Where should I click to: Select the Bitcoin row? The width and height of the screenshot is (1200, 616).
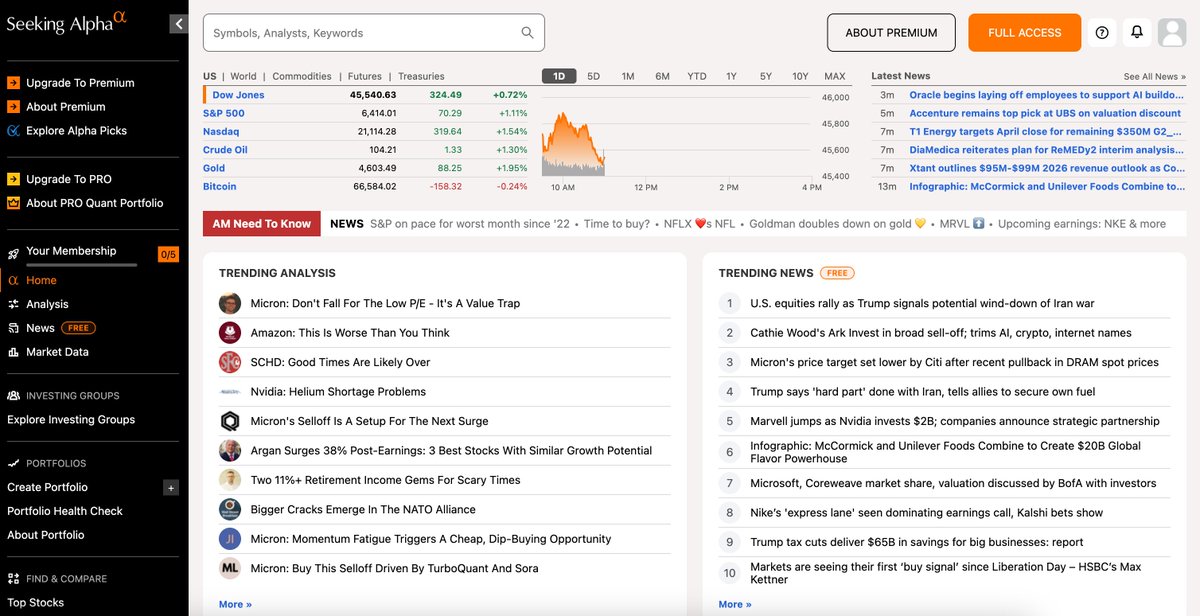pos(365,186)
